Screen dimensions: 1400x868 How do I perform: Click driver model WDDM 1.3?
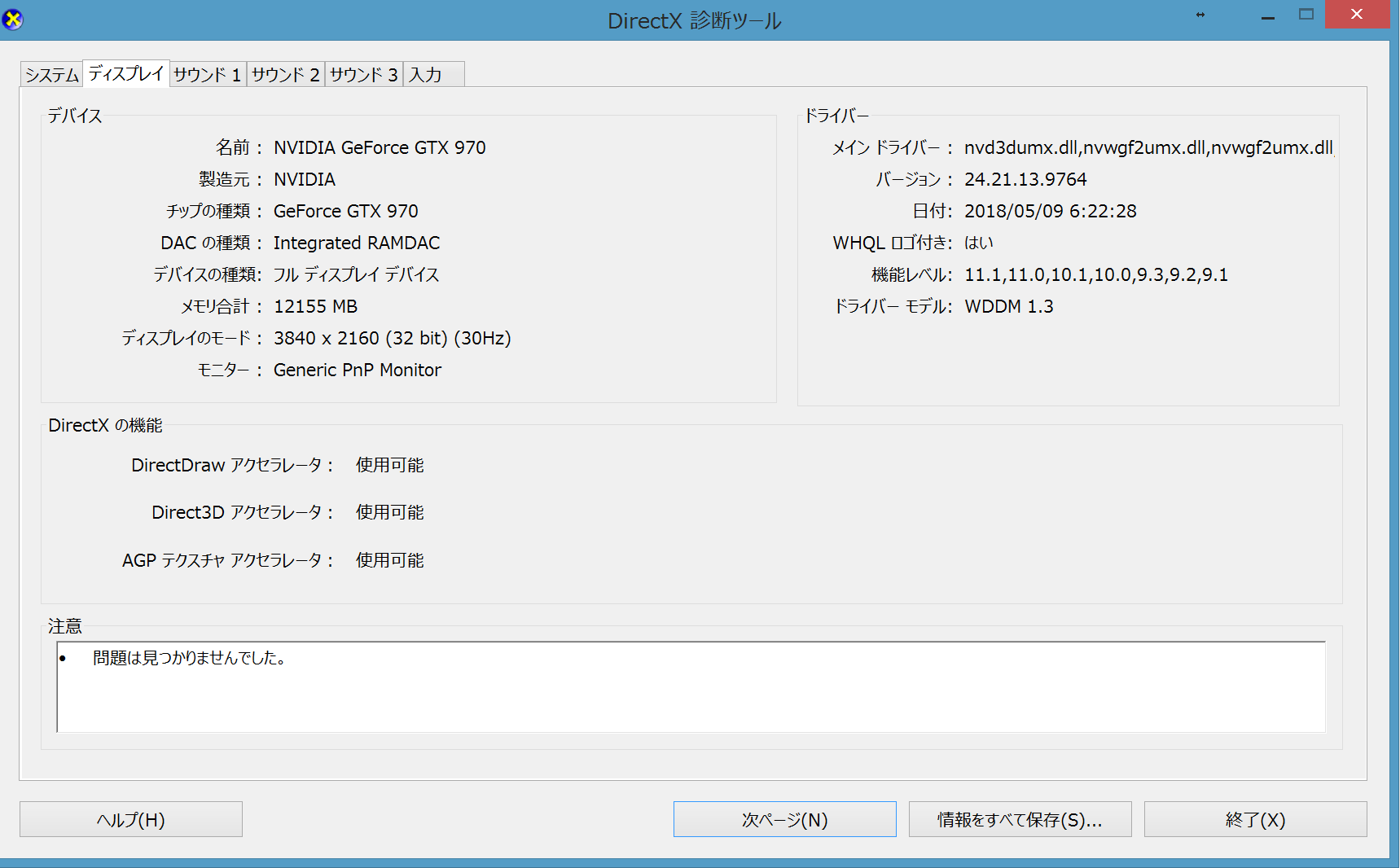coord(1009,306)
